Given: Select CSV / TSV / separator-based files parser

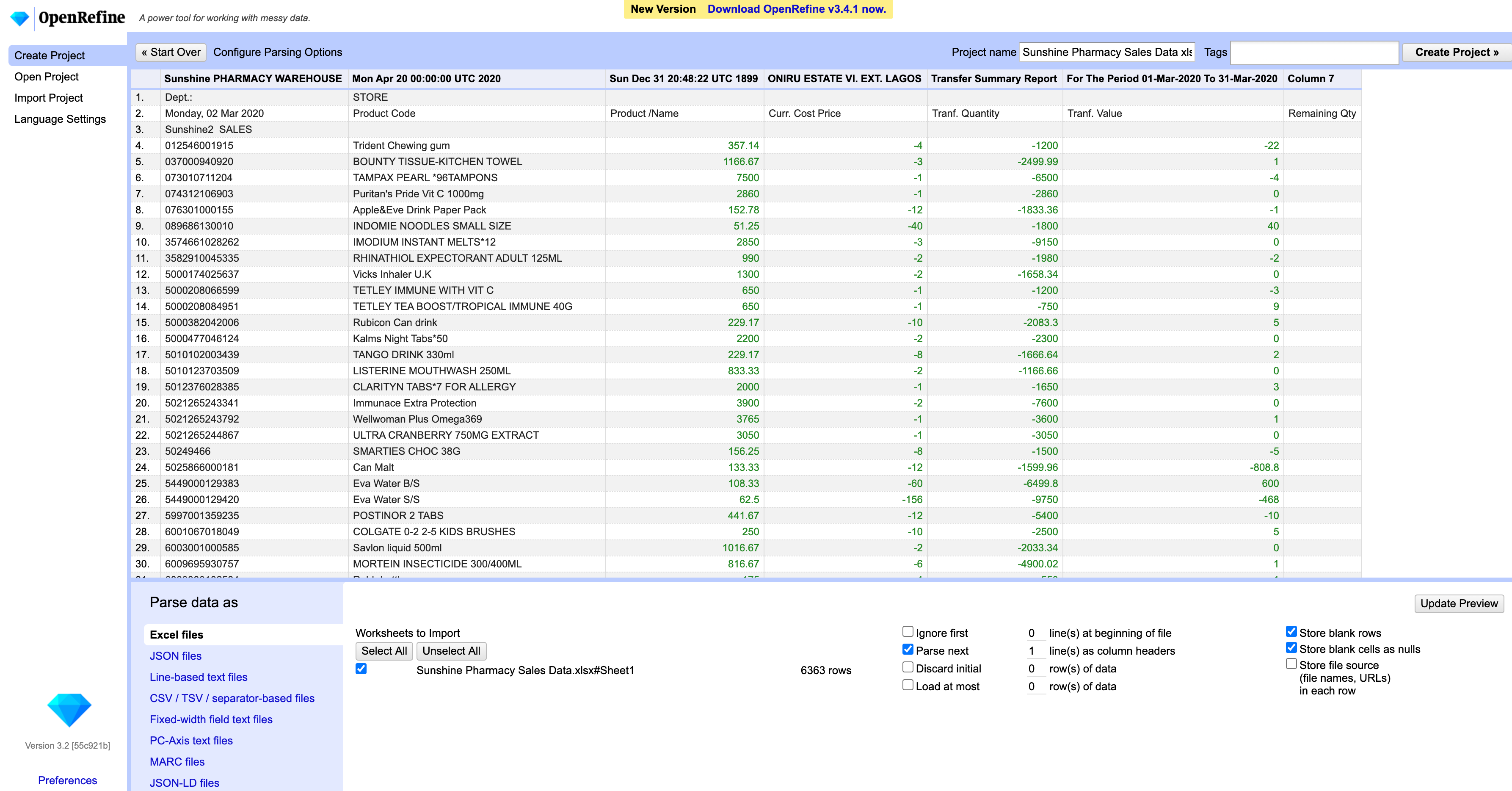Looking at the screenshot, I should pos(232,698).
